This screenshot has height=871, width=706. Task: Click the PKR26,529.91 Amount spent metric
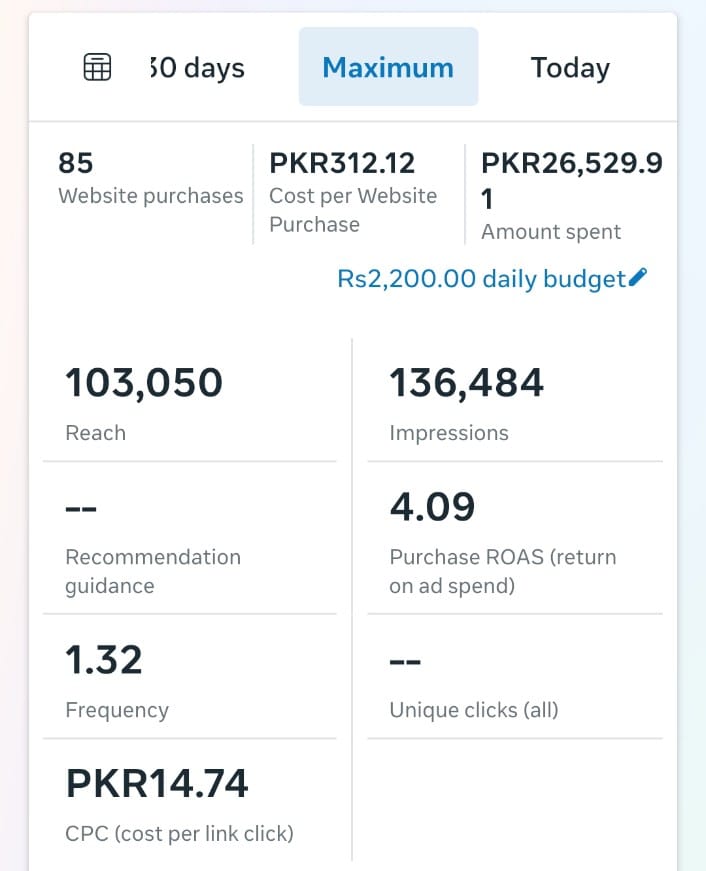click(x=571, y=196)
